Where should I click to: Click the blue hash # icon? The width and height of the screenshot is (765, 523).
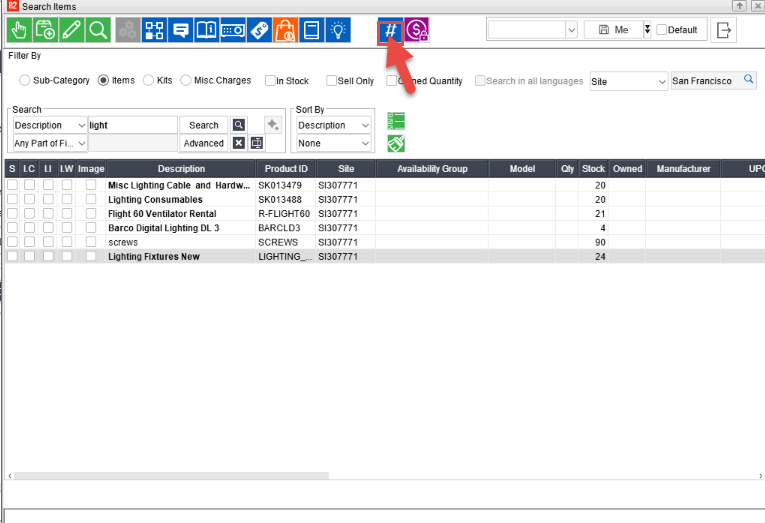tap(390, 31)
